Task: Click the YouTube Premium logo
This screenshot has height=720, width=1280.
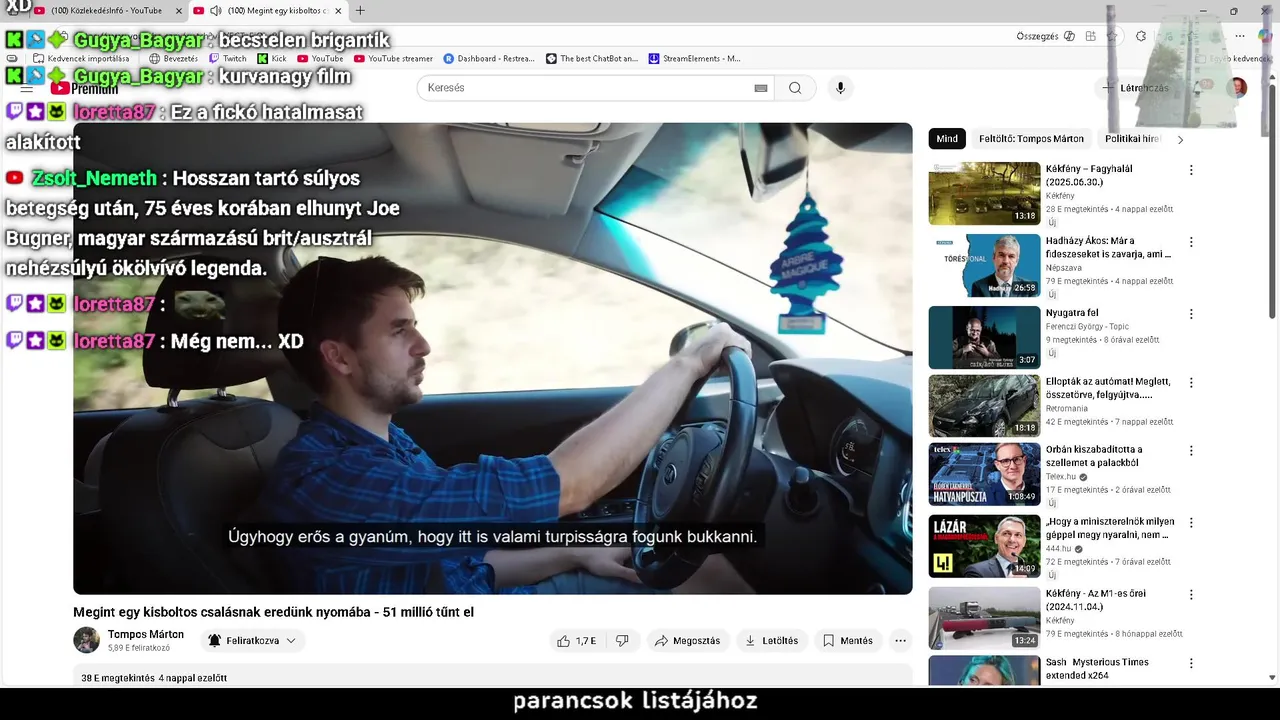Action: coord(84,88)
